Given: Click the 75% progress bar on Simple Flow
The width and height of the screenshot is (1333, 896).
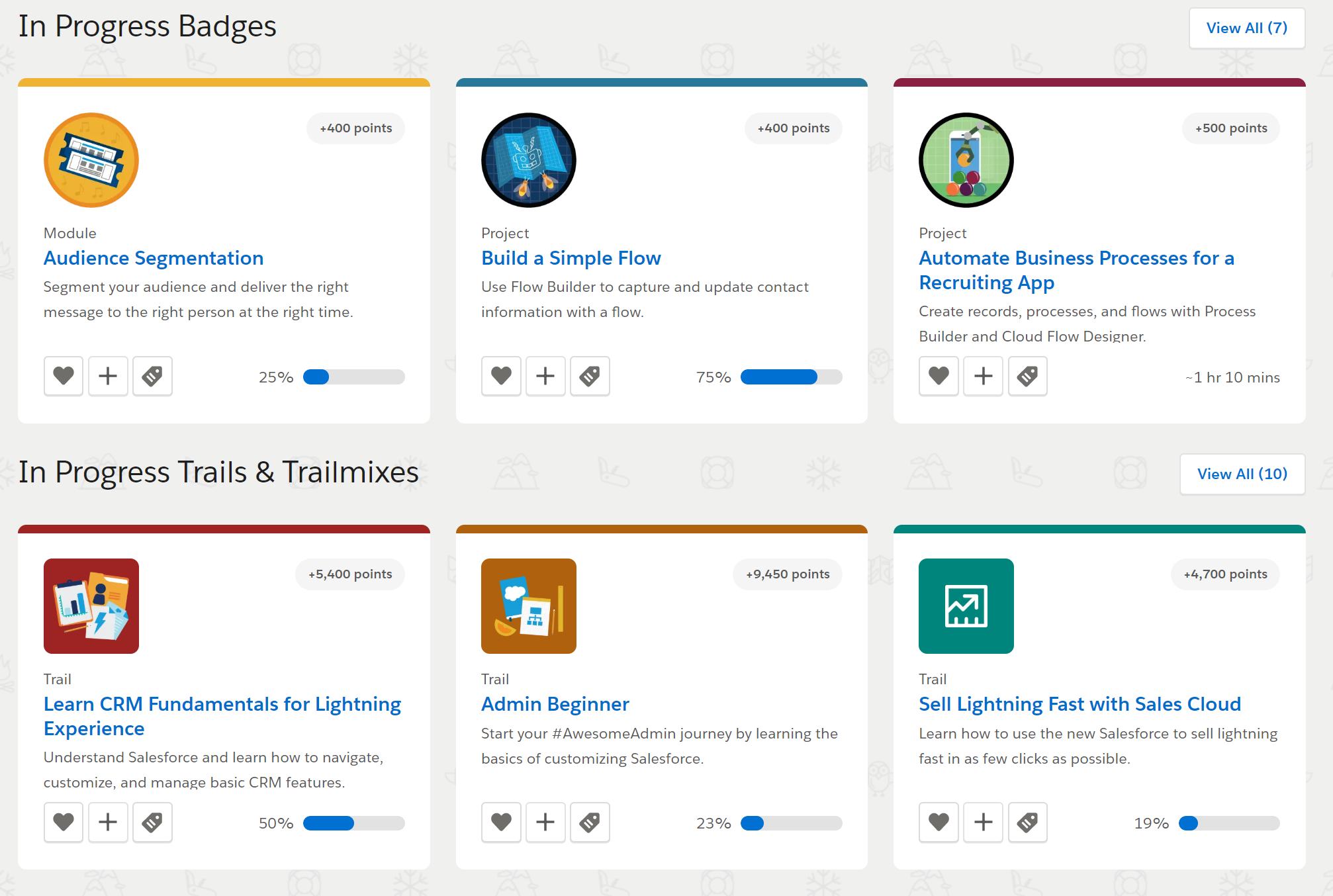Looking at the screenshot, I should coord(792,377).
